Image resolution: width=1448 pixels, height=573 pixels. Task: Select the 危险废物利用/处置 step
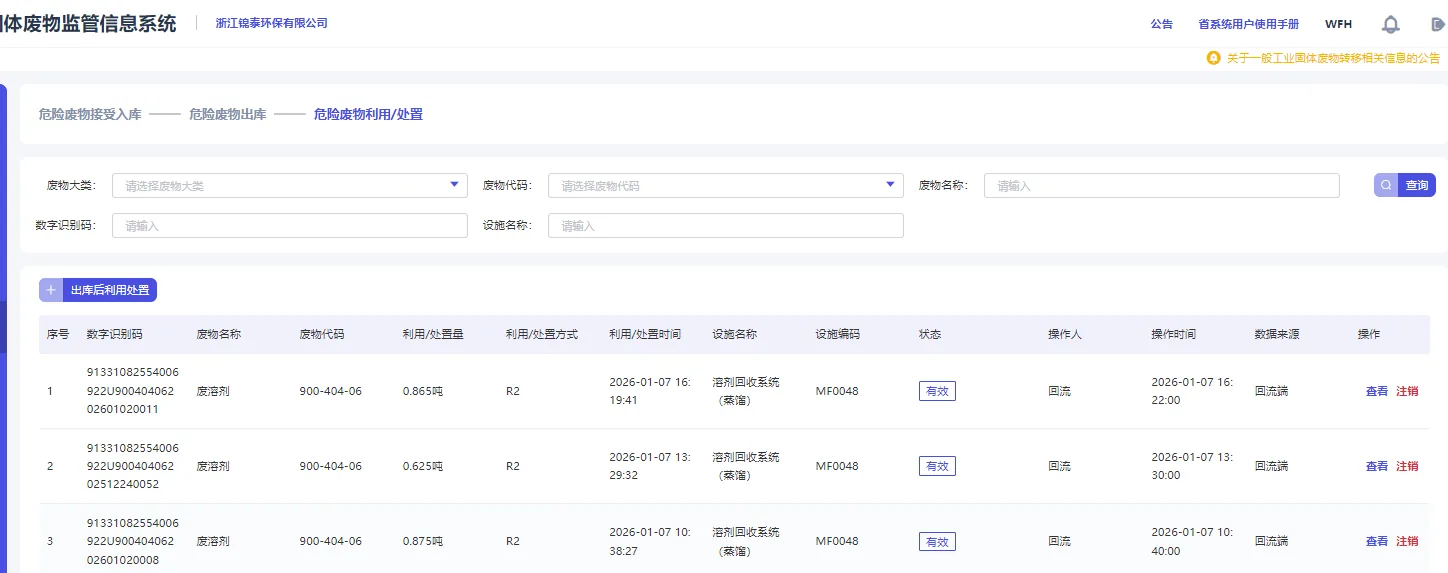click(368, 115)
